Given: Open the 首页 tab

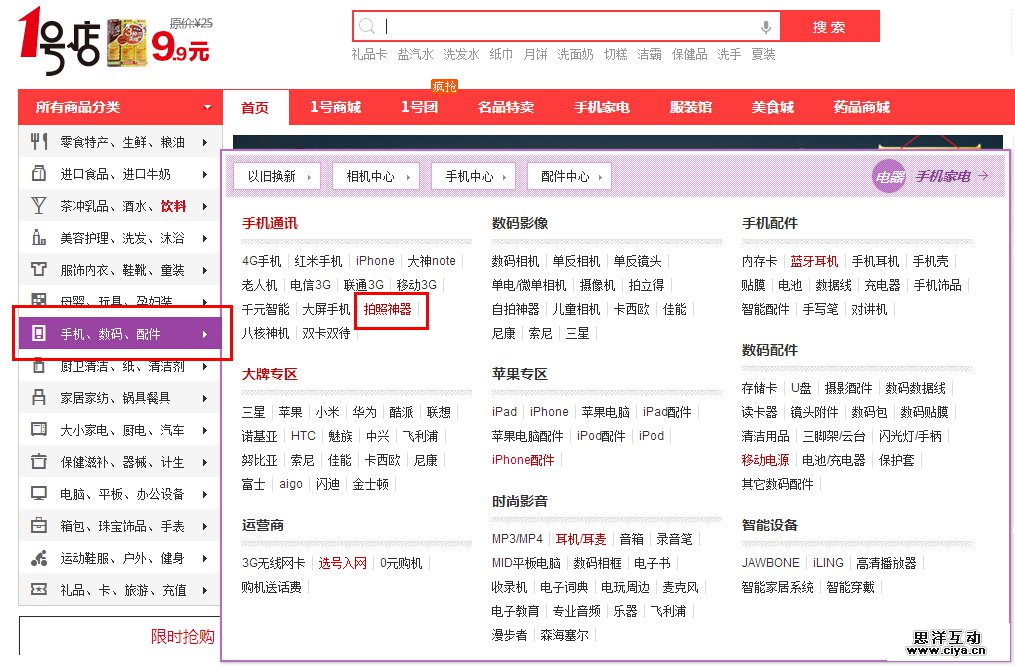Looking at the screenshot, I should click(x=255, y=107).
